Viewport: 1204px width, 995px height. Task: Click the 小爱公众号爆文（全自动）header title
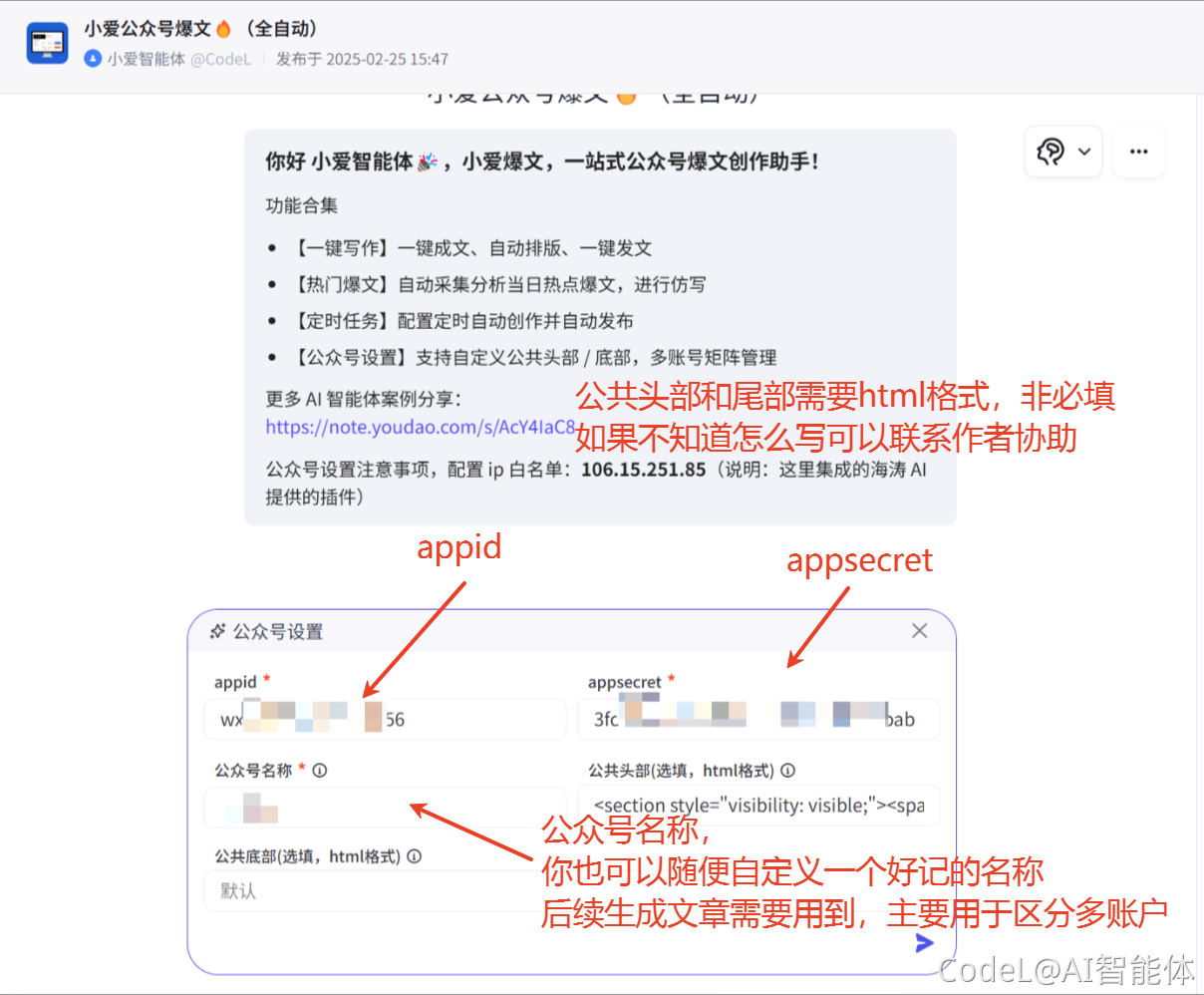pos(199,29)
